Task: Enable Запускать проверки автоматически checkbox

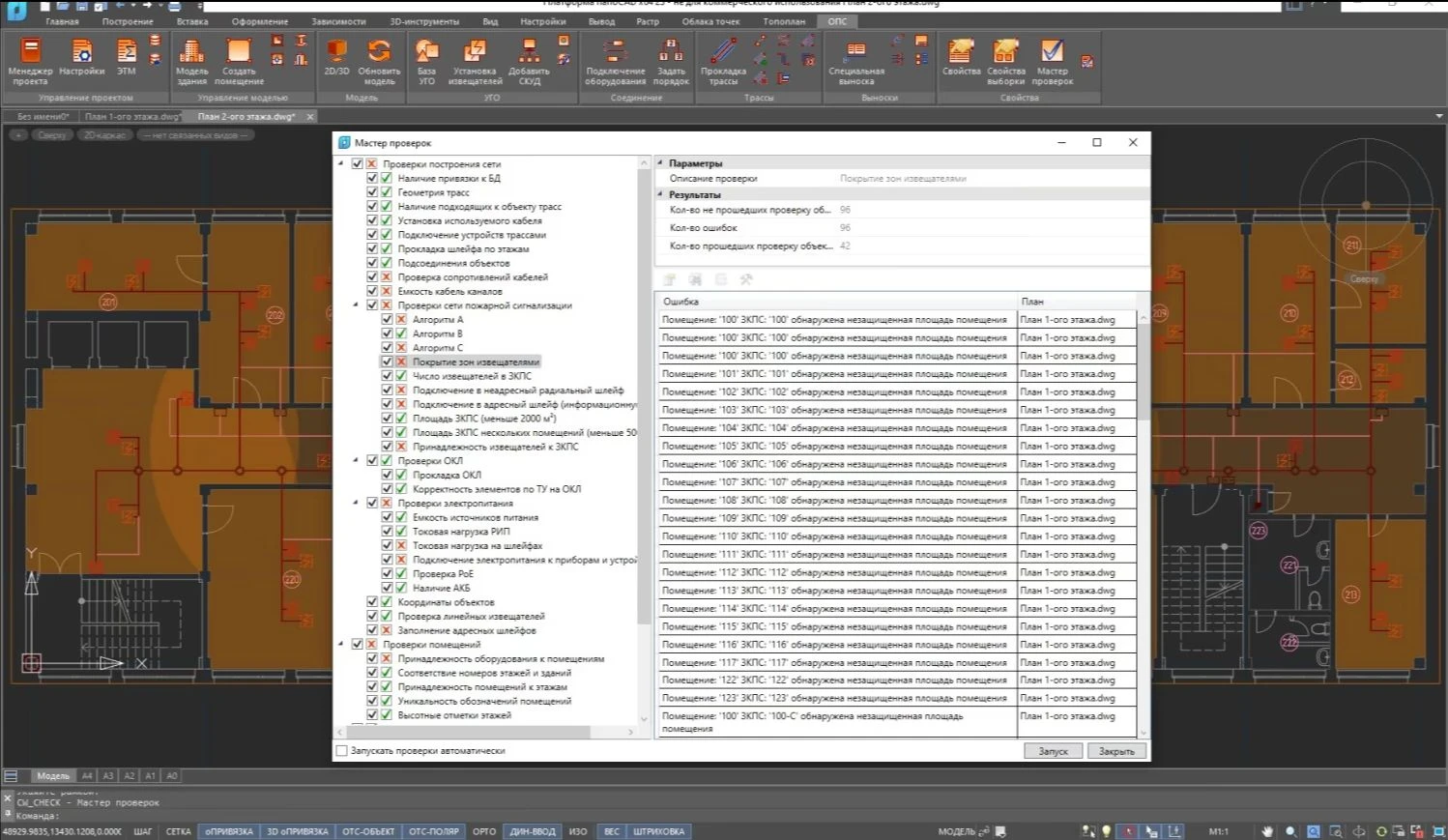Action: (x=341, y=751)
